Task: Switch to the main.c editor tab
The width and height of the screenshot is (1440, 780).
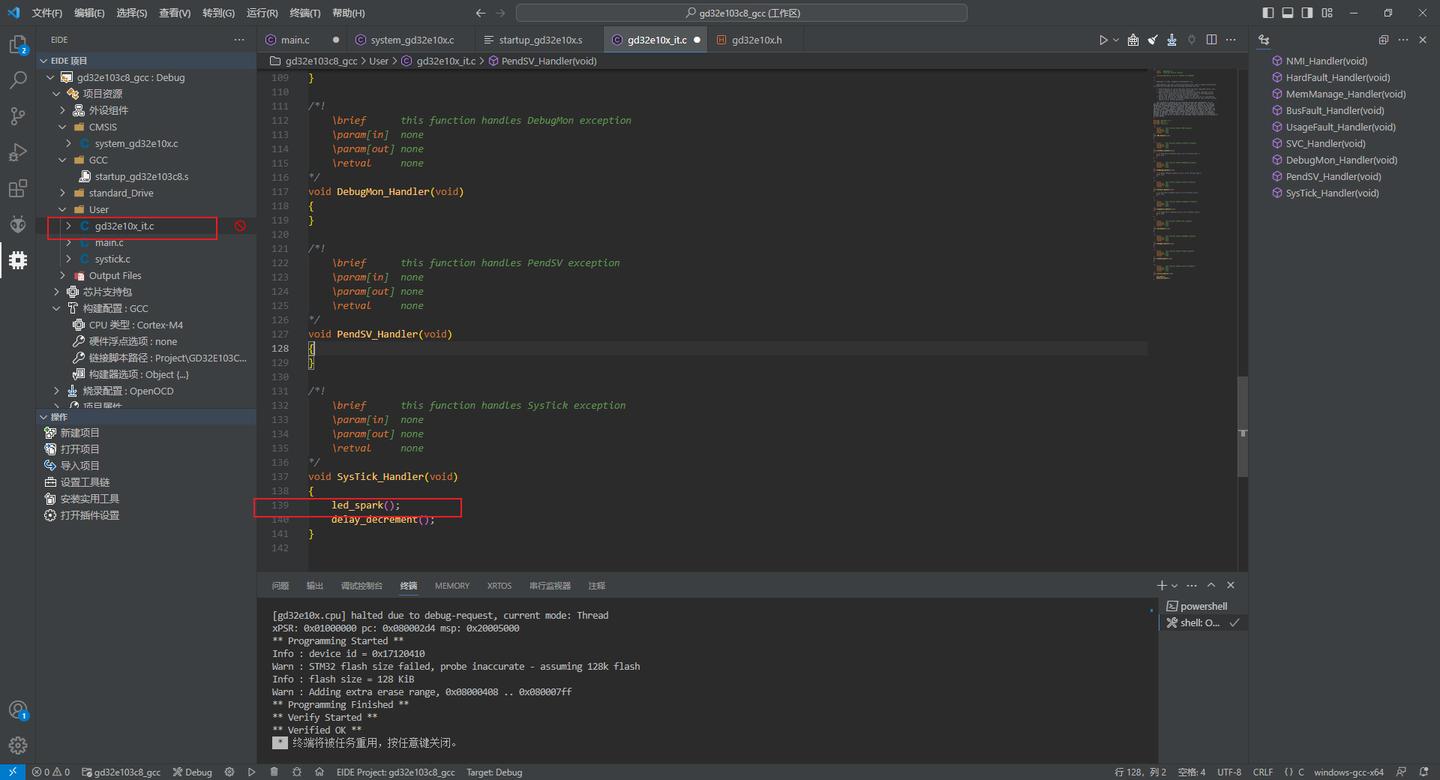Action: pos(296,40)
